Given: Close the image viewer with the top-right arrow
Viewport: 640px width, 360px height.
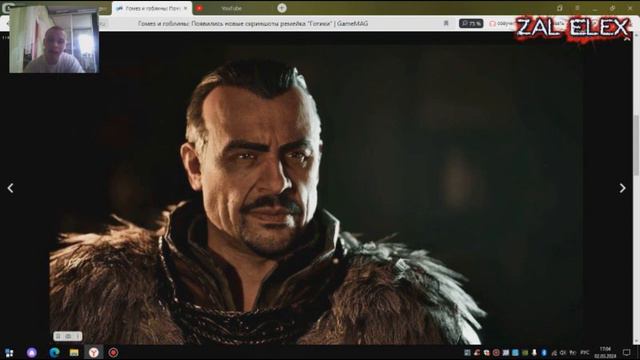Looking at the screenshot, I should (627, 39).
